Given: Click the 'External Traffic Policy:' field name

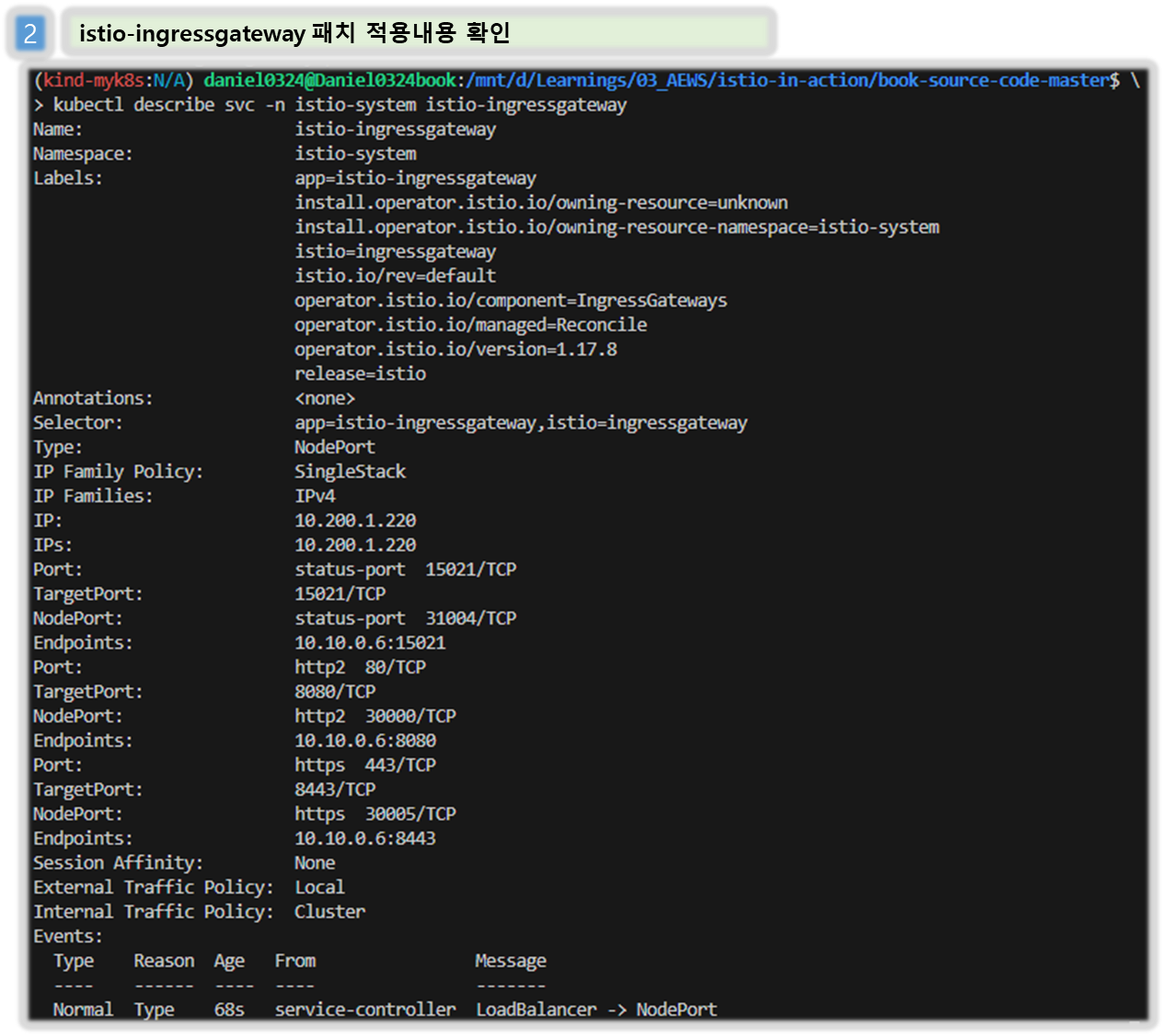Looking at the screenshot, I should coord(154,887).
